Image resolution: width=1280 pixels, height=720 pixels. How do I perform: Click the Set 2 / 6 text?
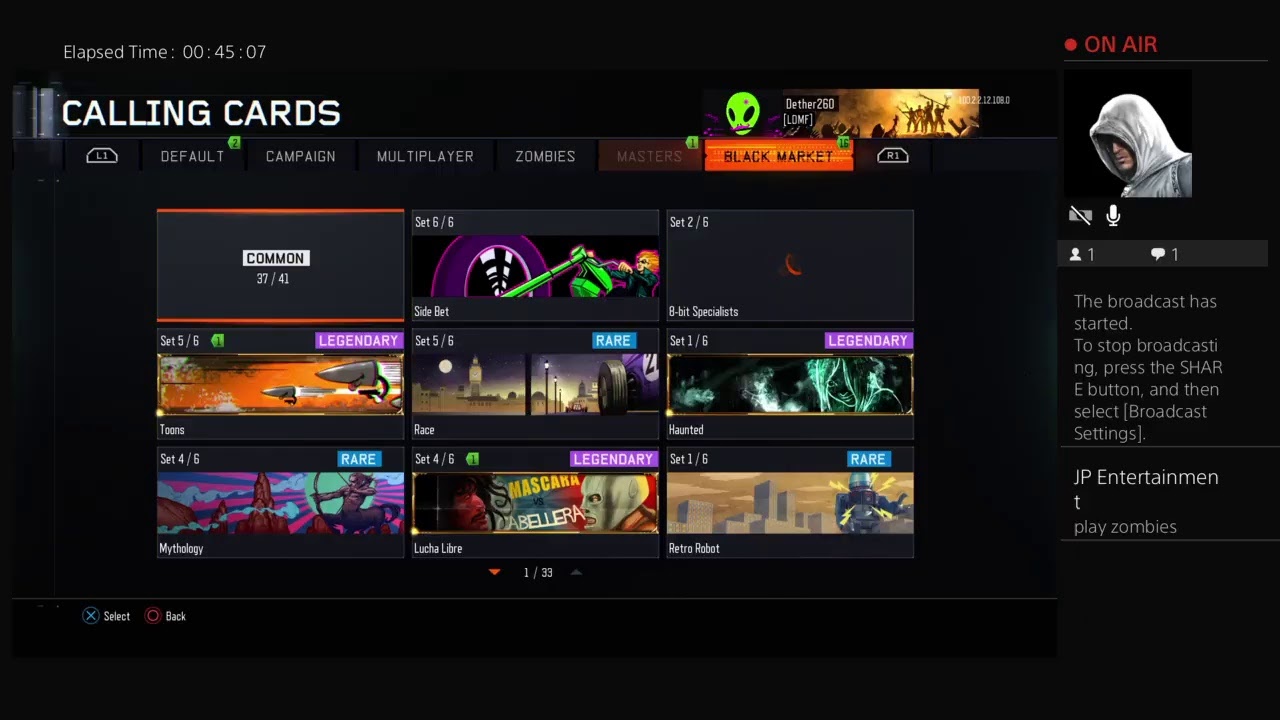pyautogui.click(x=689, y=222)
